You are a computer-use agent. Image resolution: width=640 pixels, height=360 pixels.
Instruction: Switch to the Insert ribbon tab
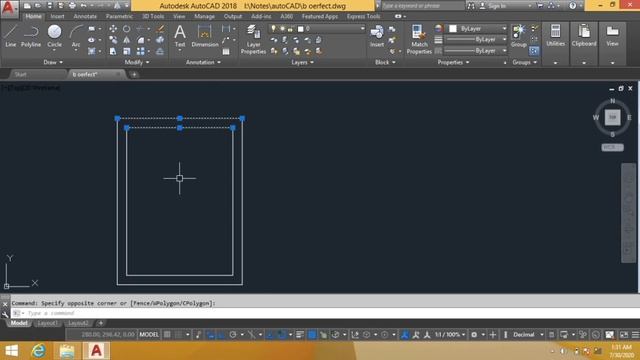click(57, 16)
